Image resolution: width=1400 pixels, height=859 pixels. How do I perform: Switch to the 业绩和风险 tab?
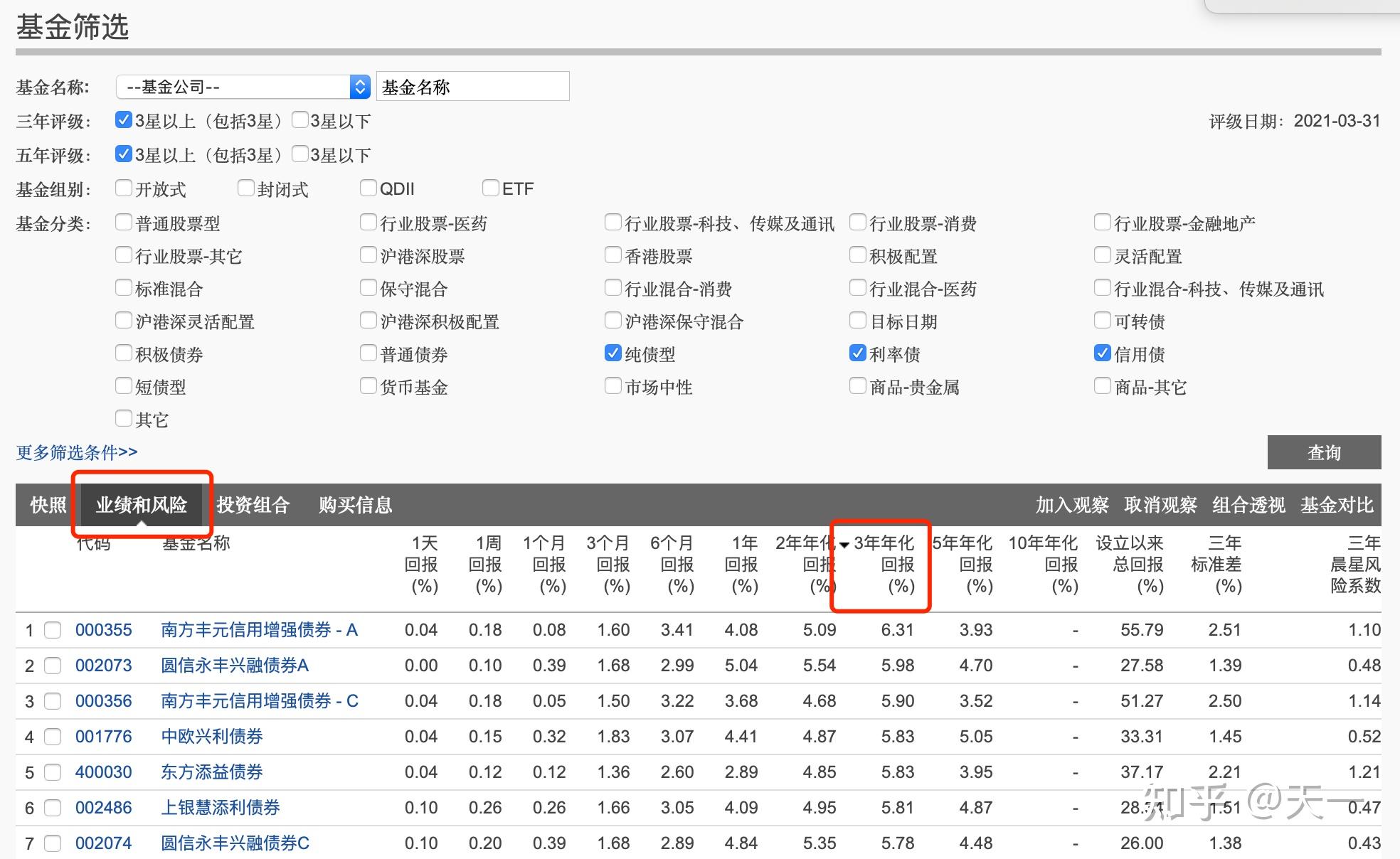pos(142,505)
